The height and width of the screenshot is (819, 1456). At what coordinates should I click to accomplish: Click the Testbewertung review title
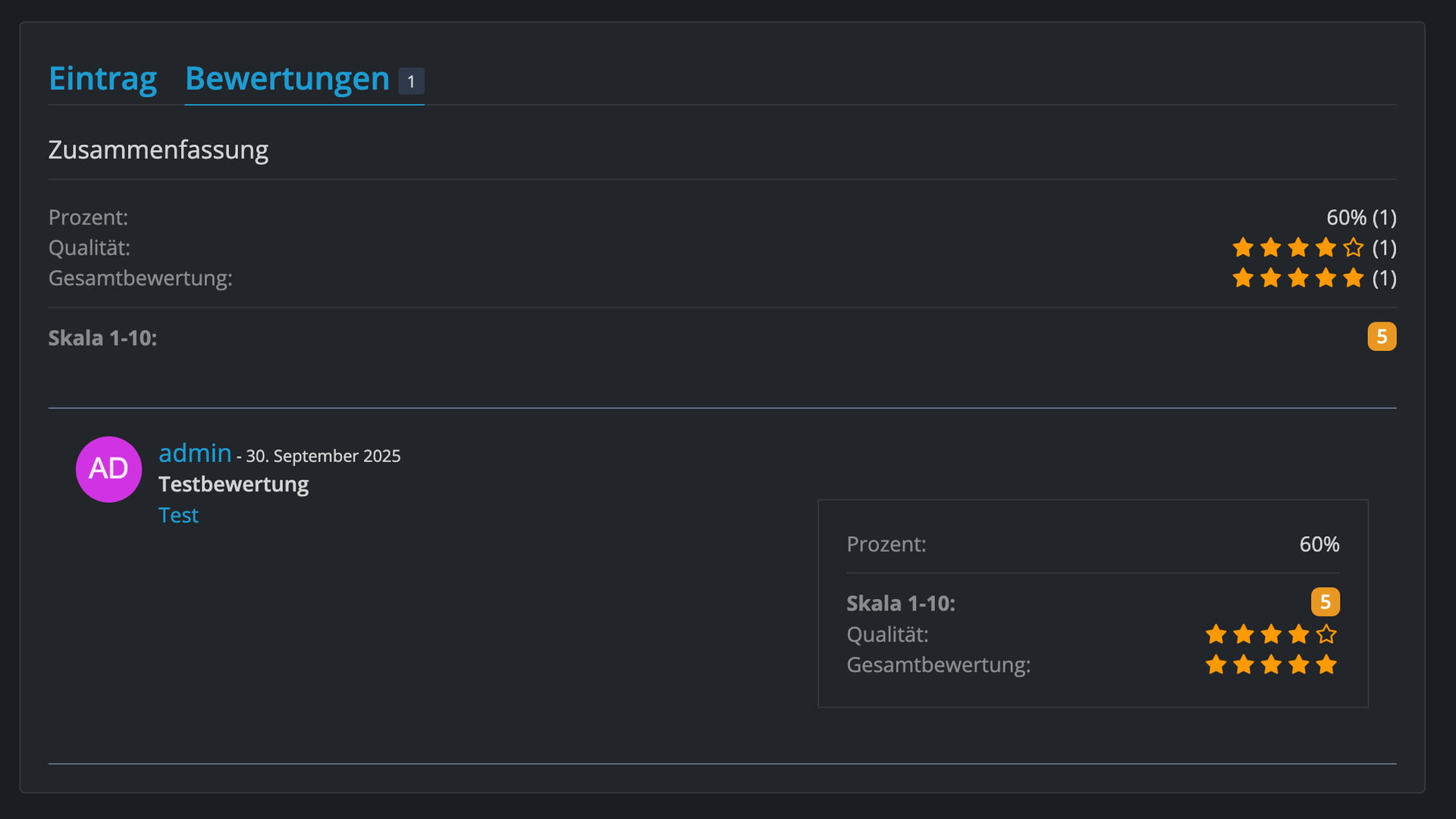click(x=234, y=484)
